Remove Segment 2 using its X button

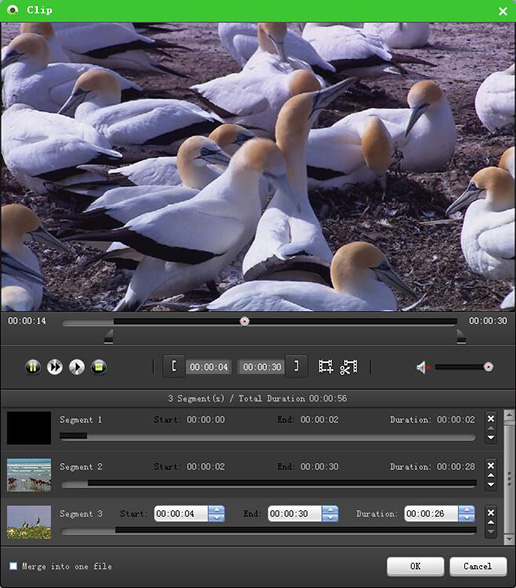tap(490, 466)
